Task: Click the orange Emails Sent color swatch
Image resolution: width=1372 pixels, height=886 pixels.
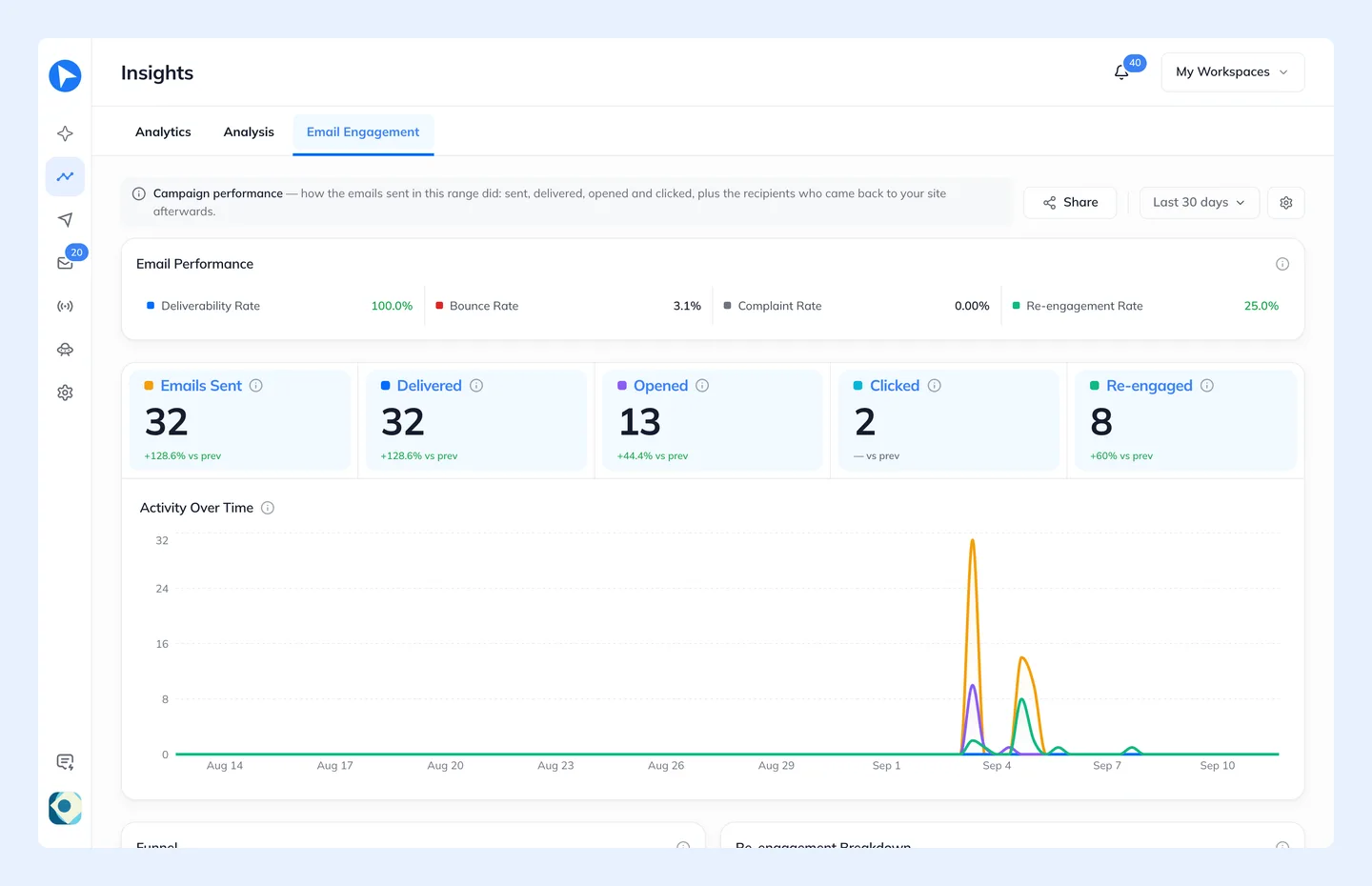Action: 149,386
